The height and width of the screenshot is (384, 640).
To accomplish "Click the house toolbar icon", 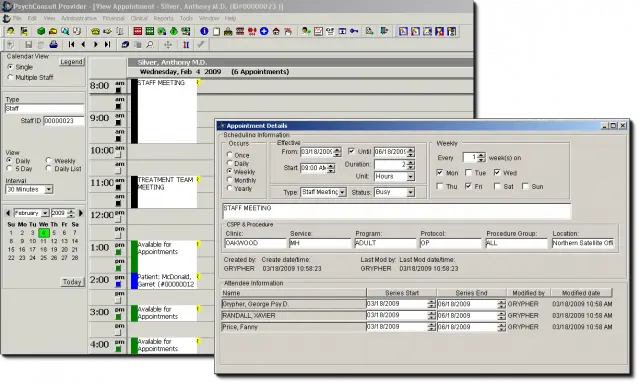I will (x=276, y=31).
